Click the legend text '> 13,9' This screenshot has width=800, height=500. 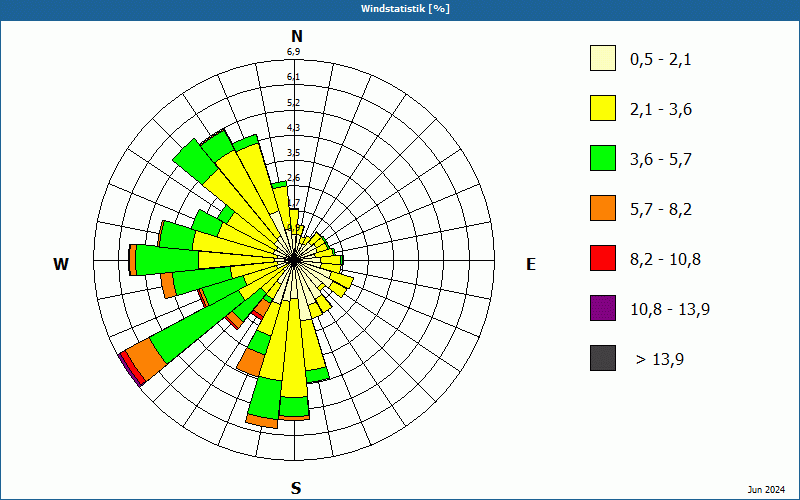coord(660,360)
